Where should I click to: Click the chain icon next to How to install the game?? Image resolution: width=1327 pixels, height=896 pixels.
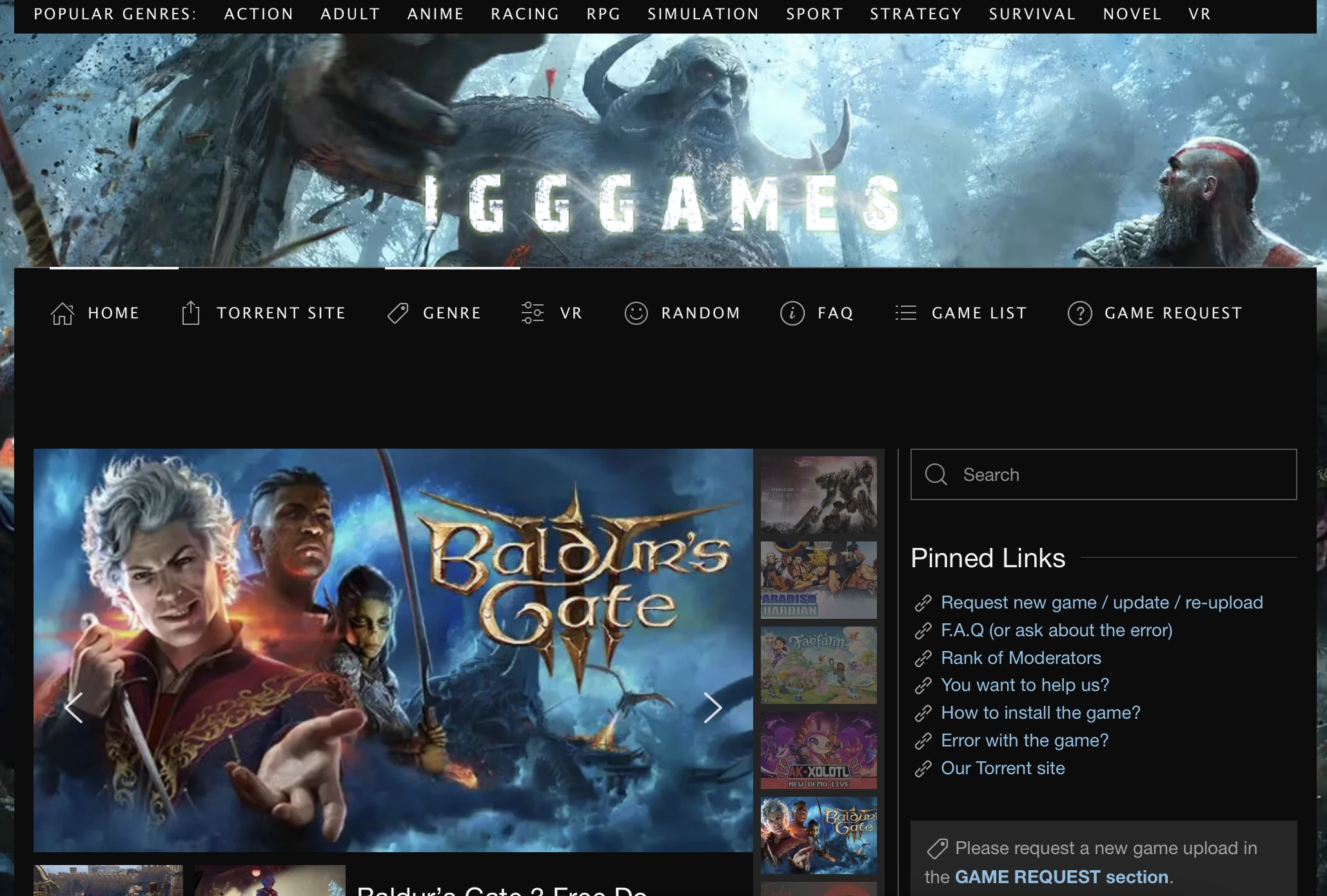[x=923, y=714]
